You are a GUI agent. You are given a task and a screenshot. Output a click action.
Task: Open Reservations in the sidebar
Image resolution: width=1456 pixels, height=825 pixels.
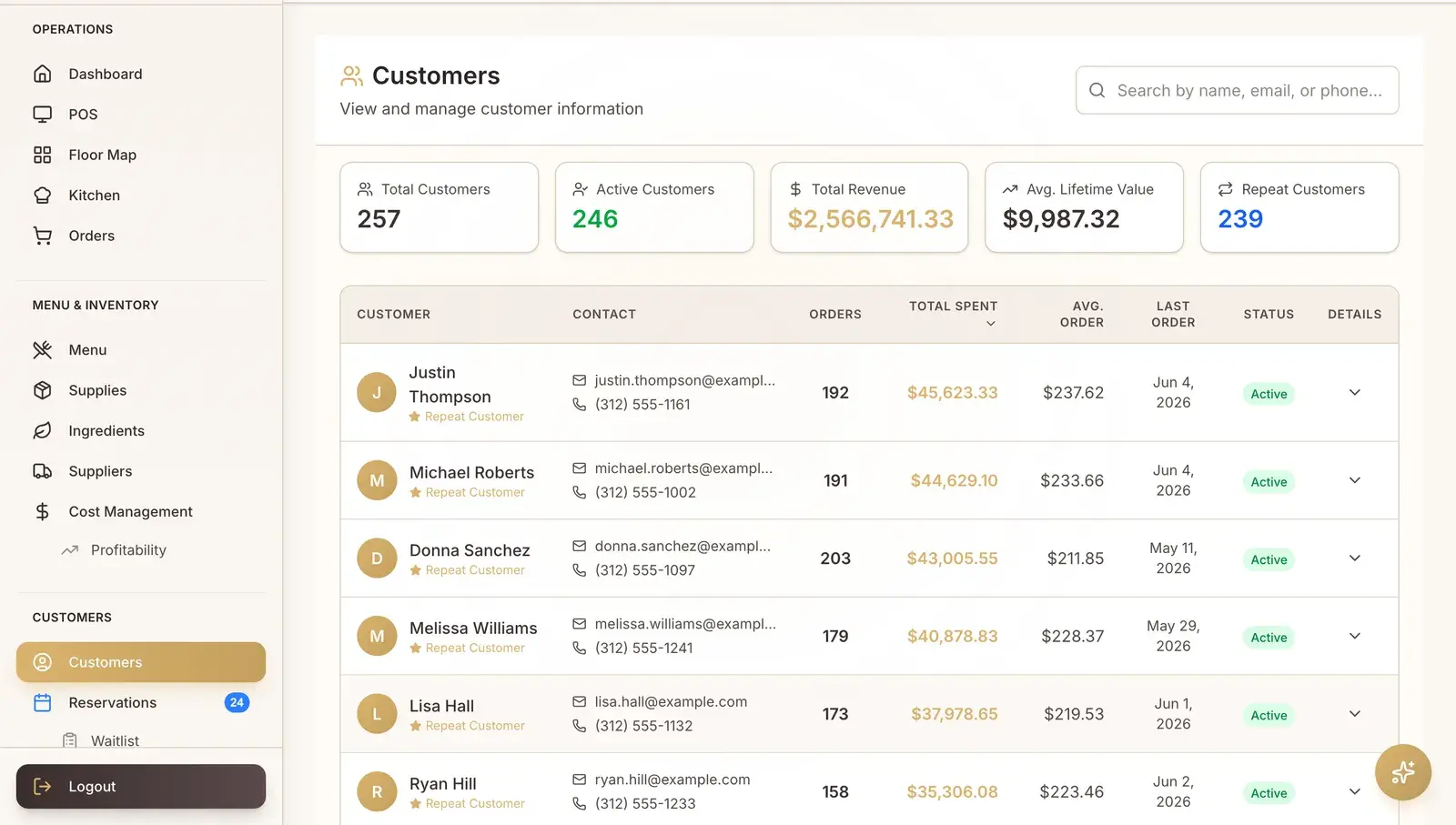pyautogui.click(x=141, y=703)
